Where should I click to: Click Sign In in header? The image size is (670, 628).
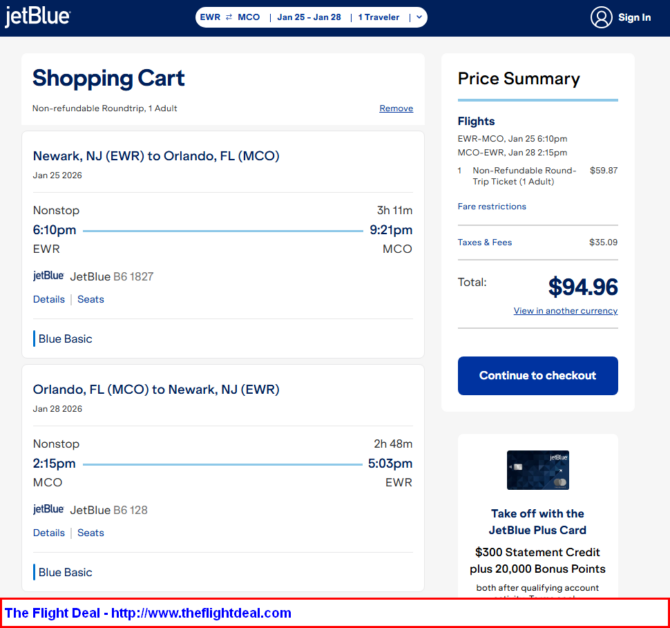634,17
